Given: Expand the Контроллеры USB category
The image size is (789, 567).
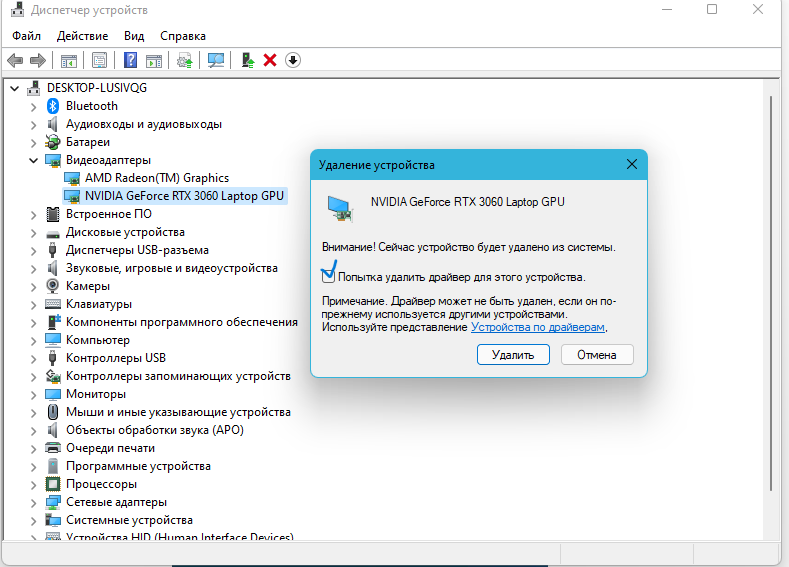Looking at the screenshot, I should pyautogui.click(x=33, y=359).
